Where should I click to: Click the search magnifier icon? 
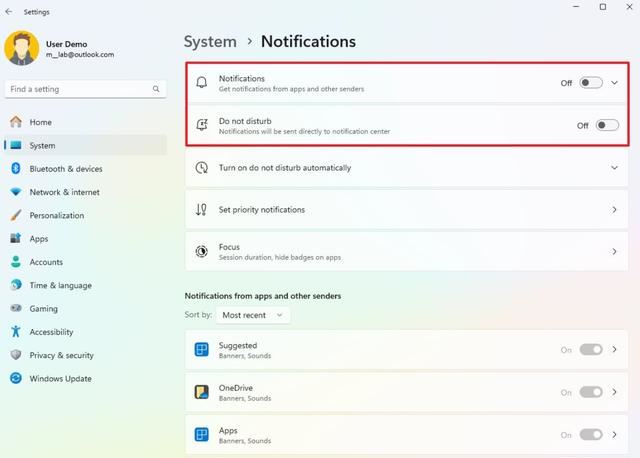pyautogui.click(x=156, y=89)
